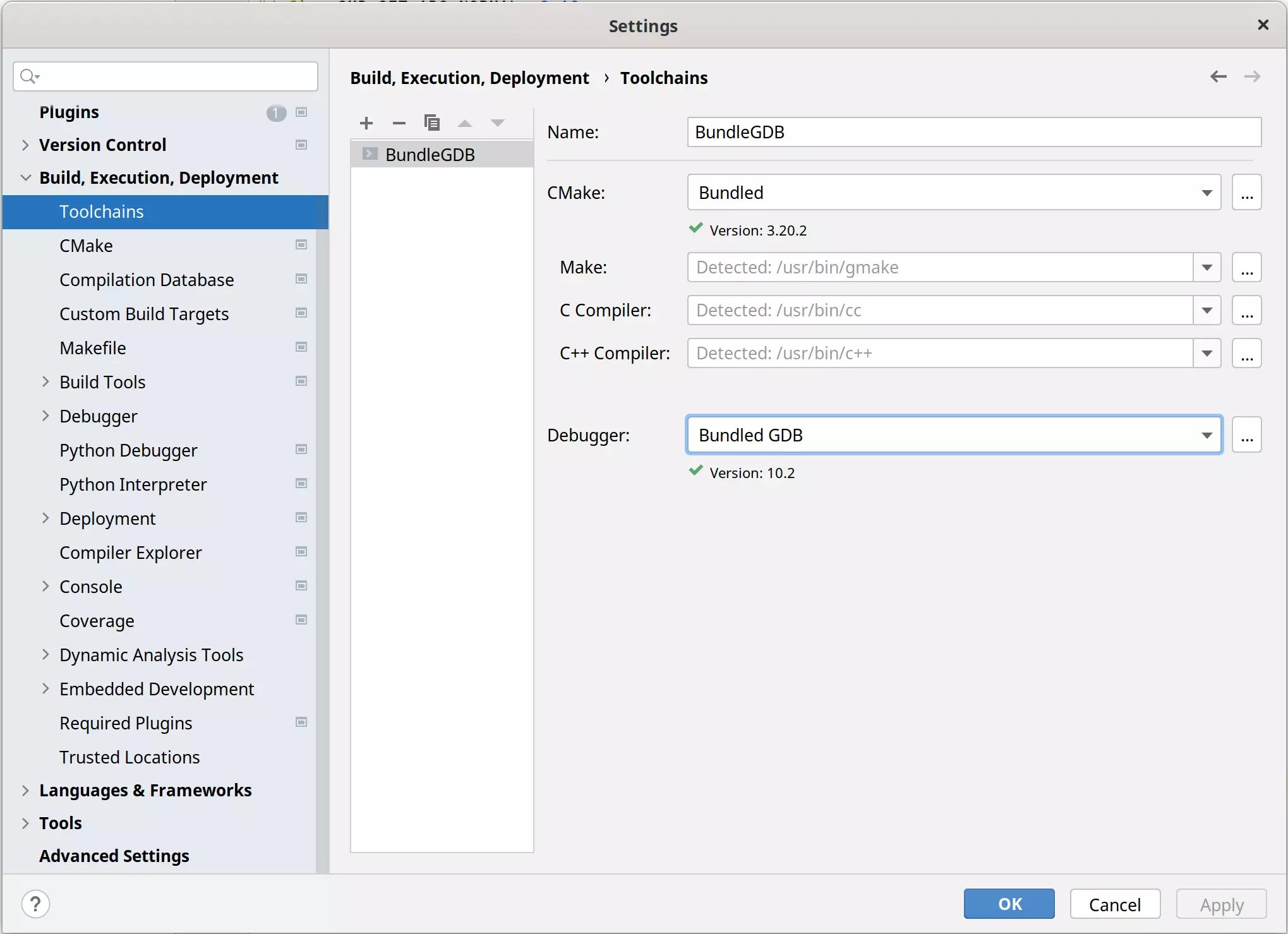Viewport: 1288px width, 934px height.
Task: Add a new toolchain
Action: point(366,123)
